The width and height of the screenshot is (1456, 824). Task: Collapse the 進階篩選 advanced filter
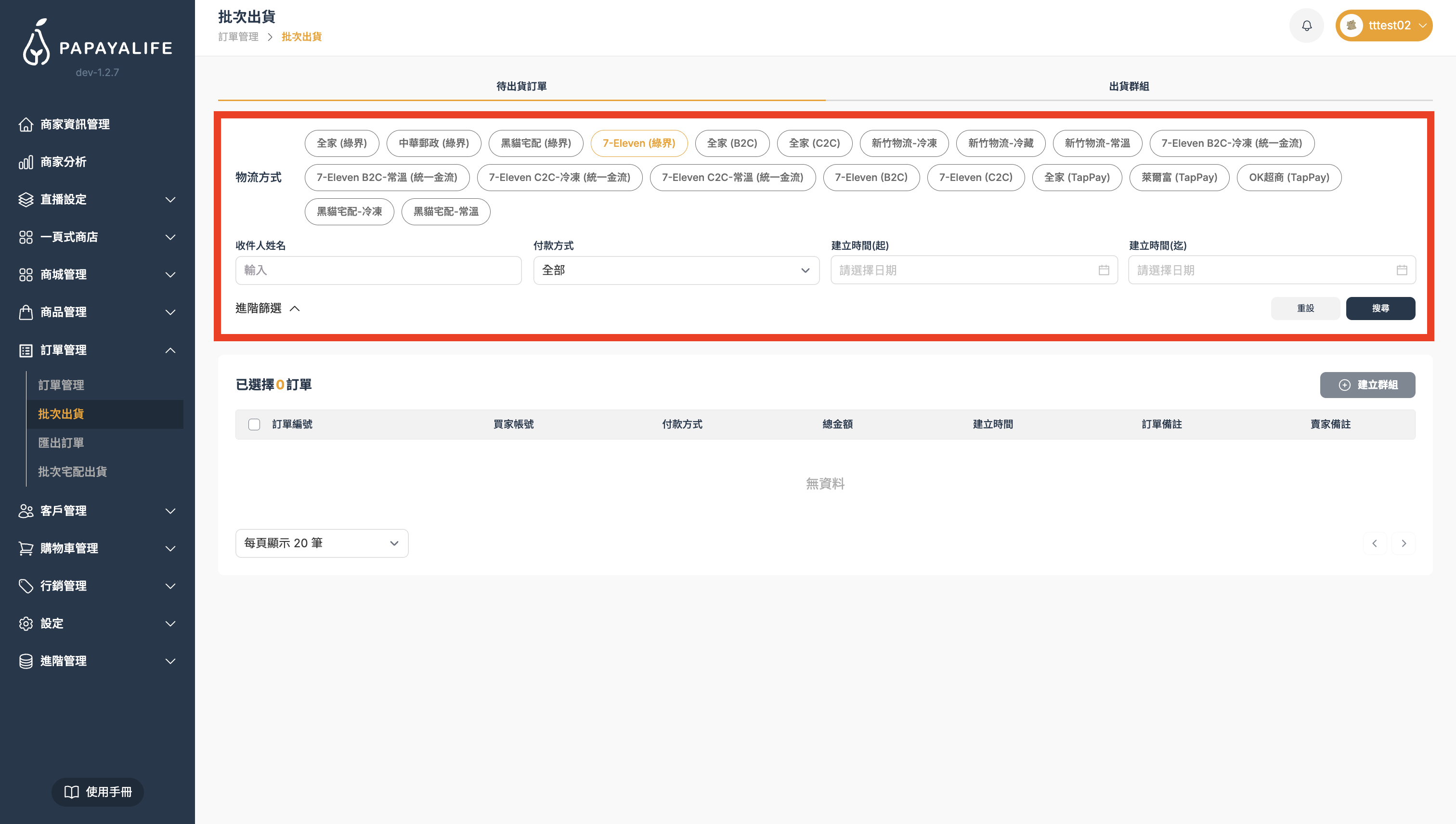tap(267, 309)
